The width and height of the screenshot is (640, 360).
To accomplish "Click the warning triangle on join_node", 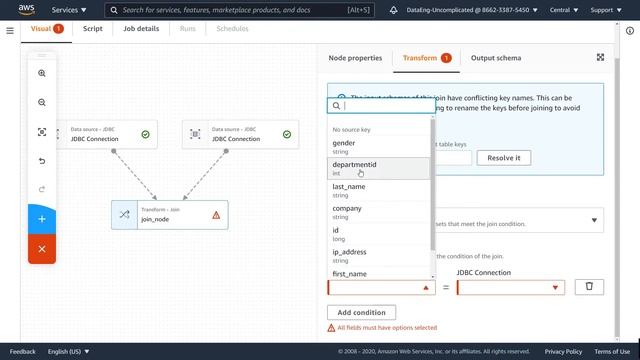I will tap(216, 215).
